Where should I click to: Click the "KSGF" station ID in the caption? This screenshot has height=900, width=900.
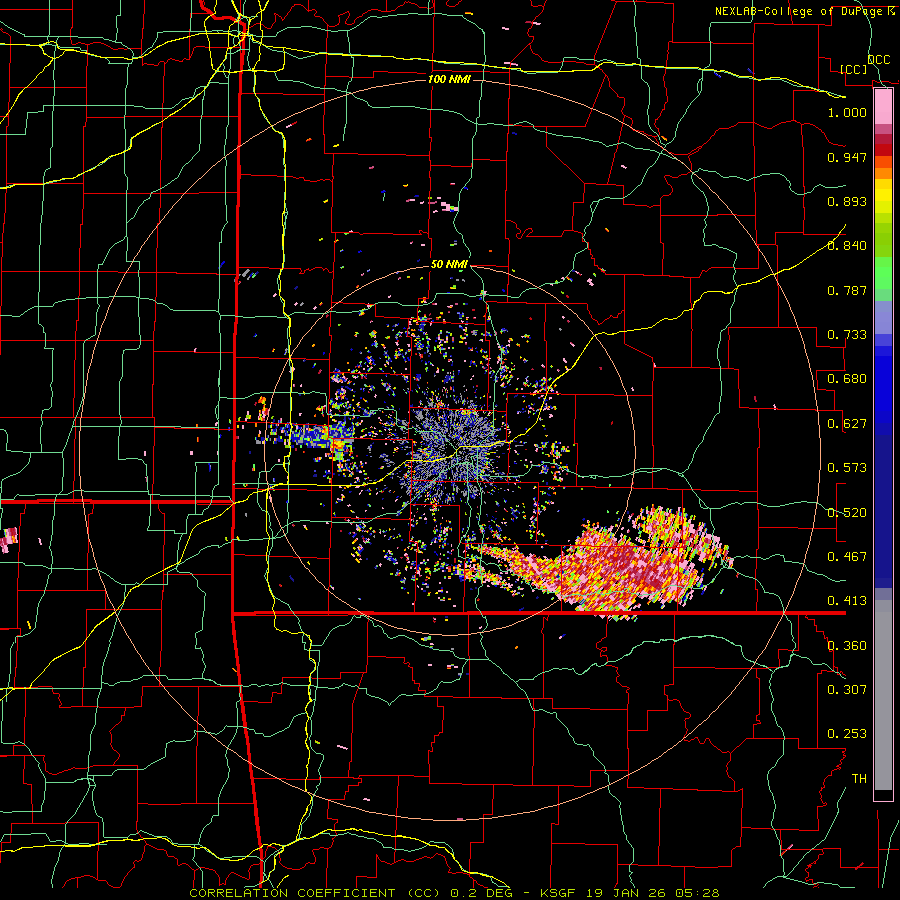(556, 893)
